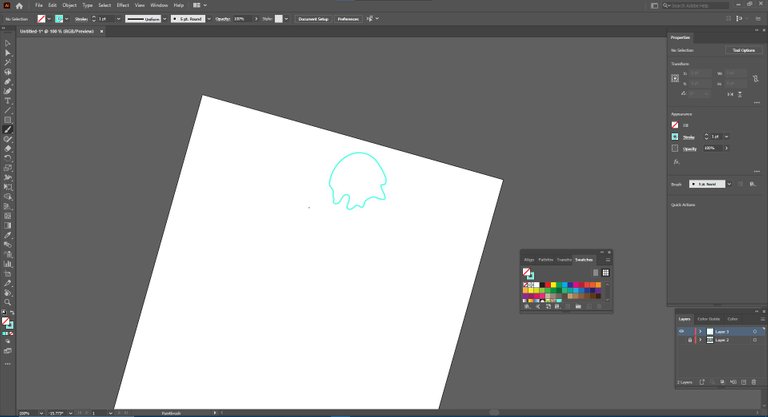
Task: Select the Rectangle tool
Action: tap(7, 120)
